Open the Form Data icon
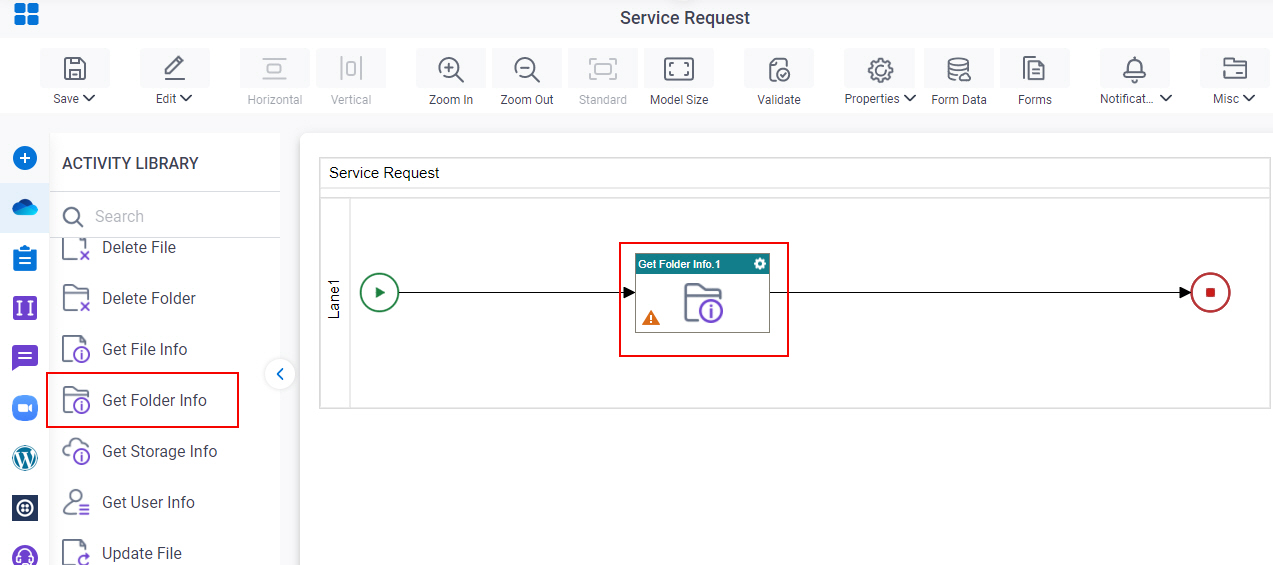1273x565 pixels. (959, 68)
